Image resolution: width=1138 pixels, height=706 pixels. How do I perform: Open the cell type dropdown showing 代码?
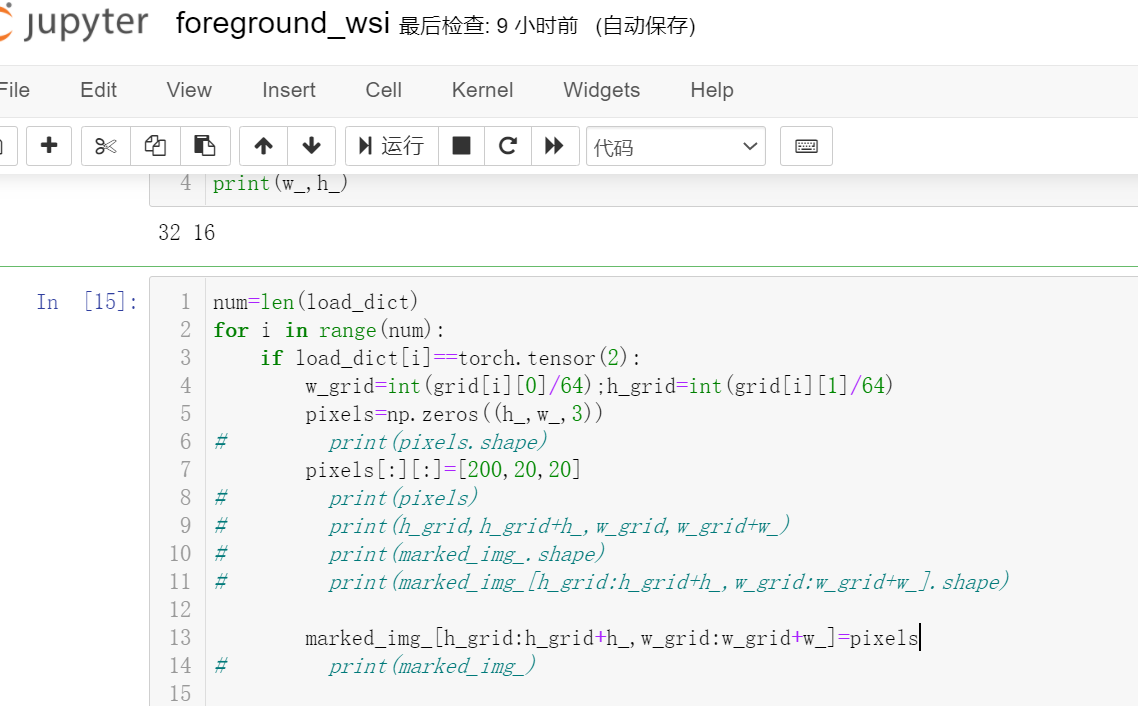tap(676, 145)
